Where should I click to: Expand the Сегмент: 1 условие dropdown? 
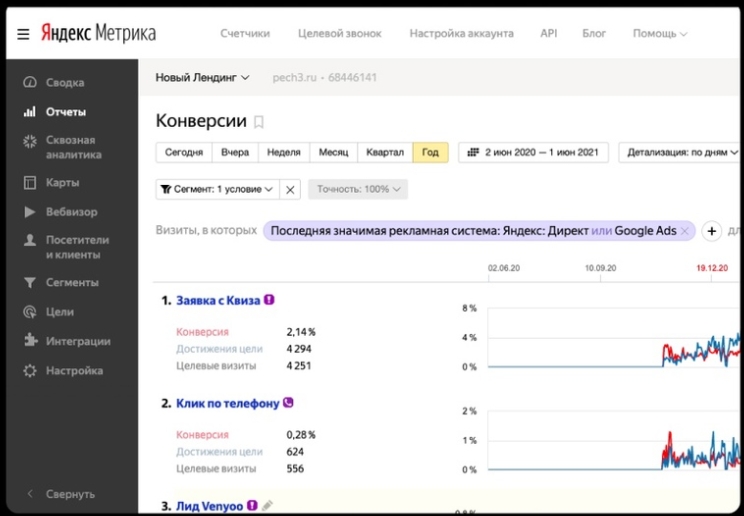[217, 189]
